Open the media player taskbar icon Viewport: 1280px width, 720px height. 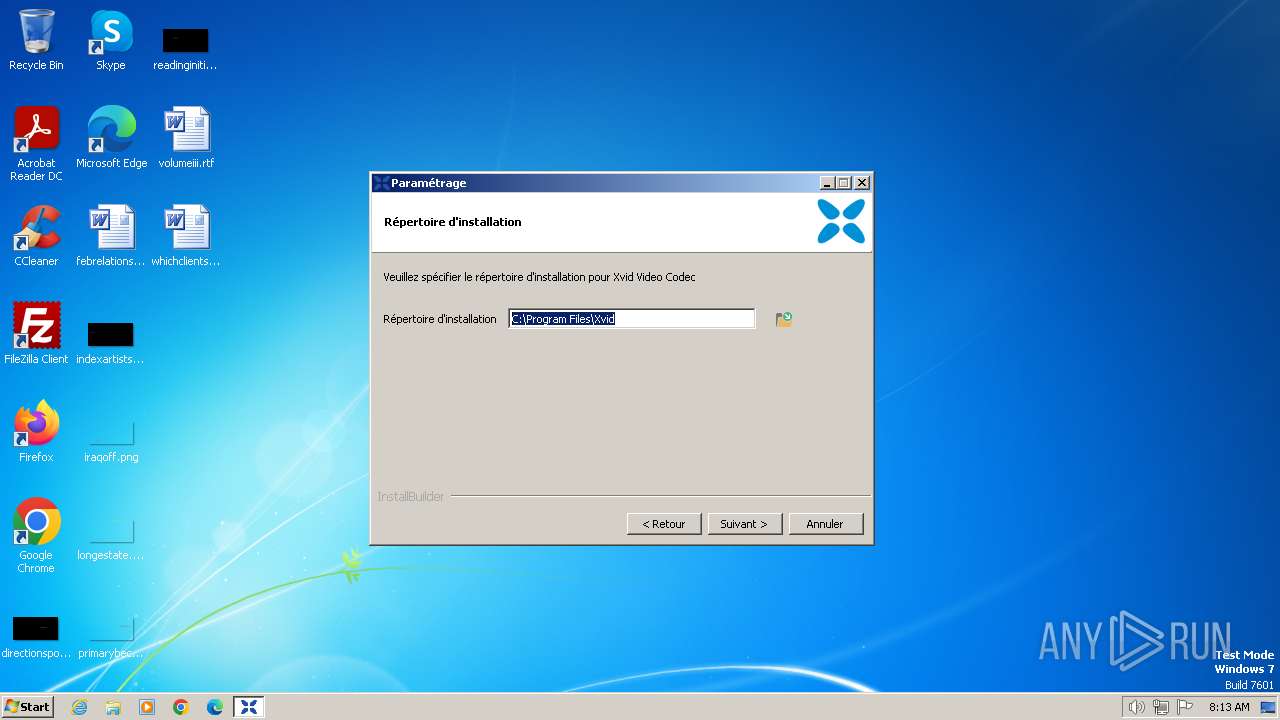point(147,707)
